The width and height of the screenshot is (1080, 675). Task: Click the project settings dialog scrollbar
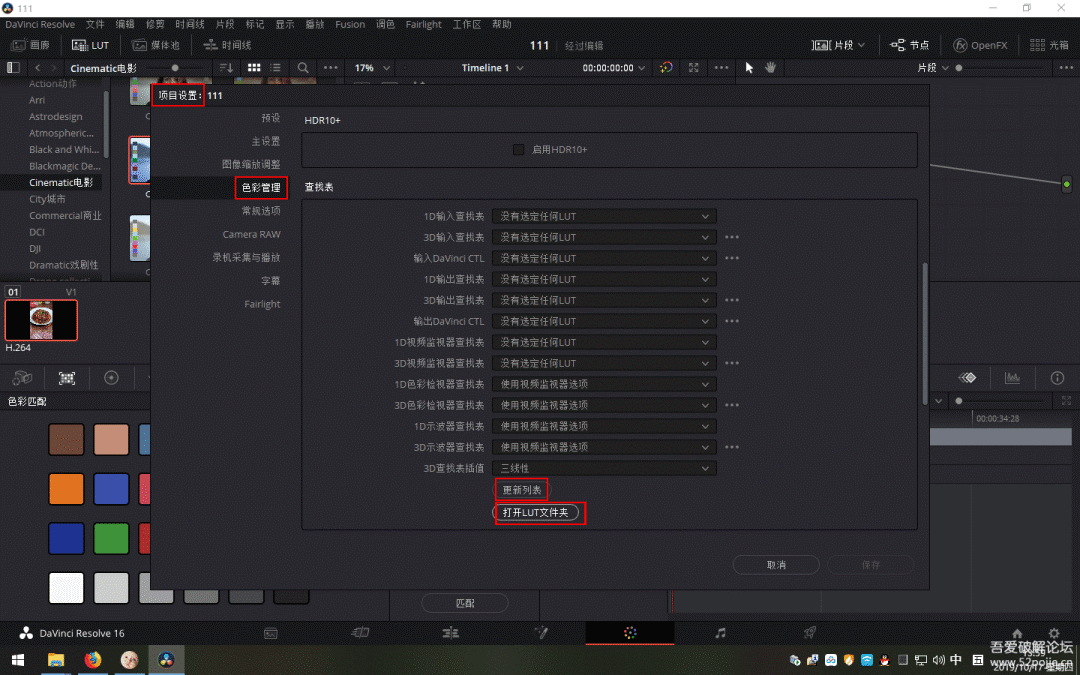click(x=925, y=334)
